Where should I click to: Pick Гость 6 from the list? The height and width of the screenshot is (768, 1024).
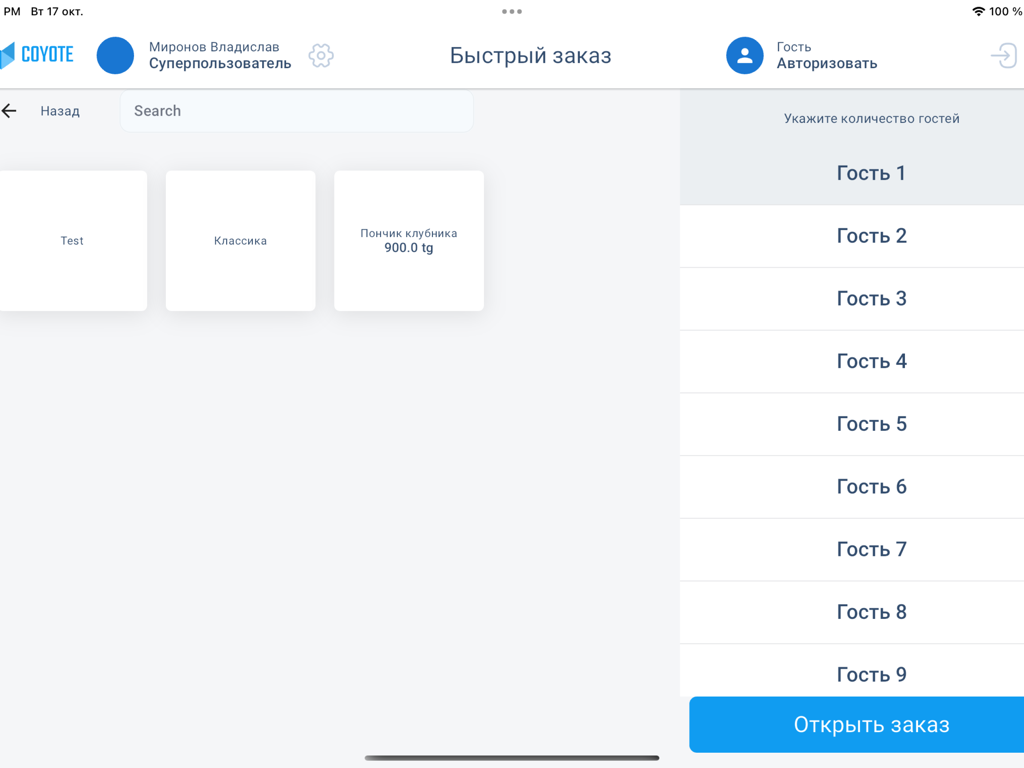(x=871, y=487)
